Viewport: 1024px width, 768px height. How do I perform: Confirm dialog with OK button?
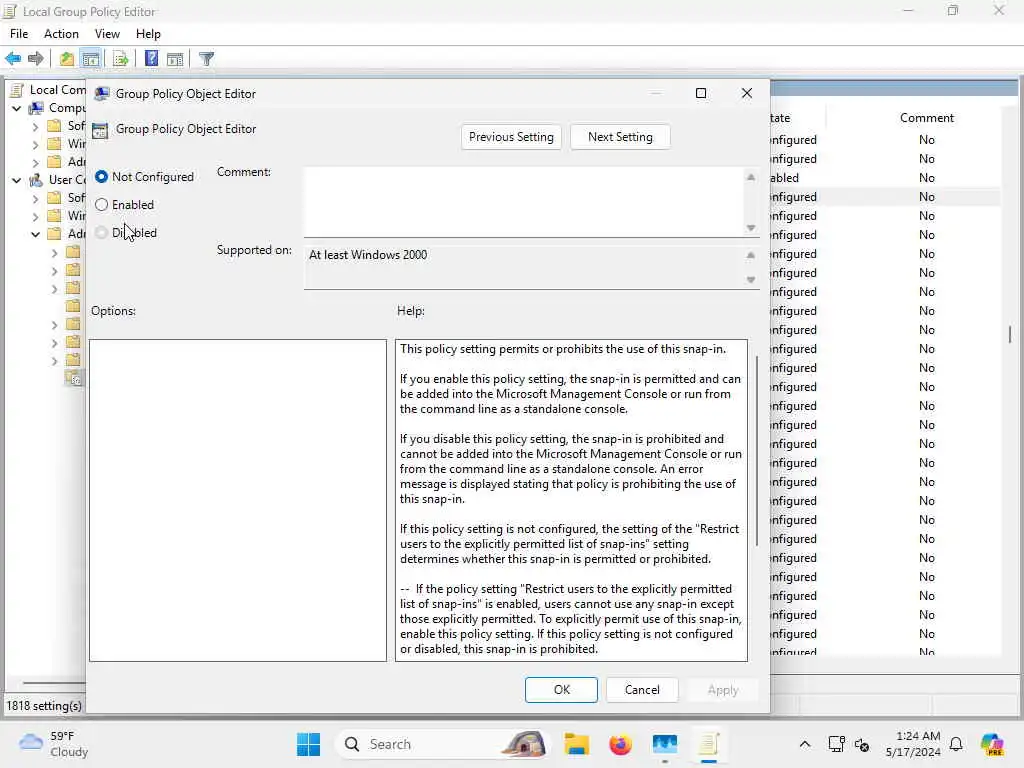[x=562, y=690]
